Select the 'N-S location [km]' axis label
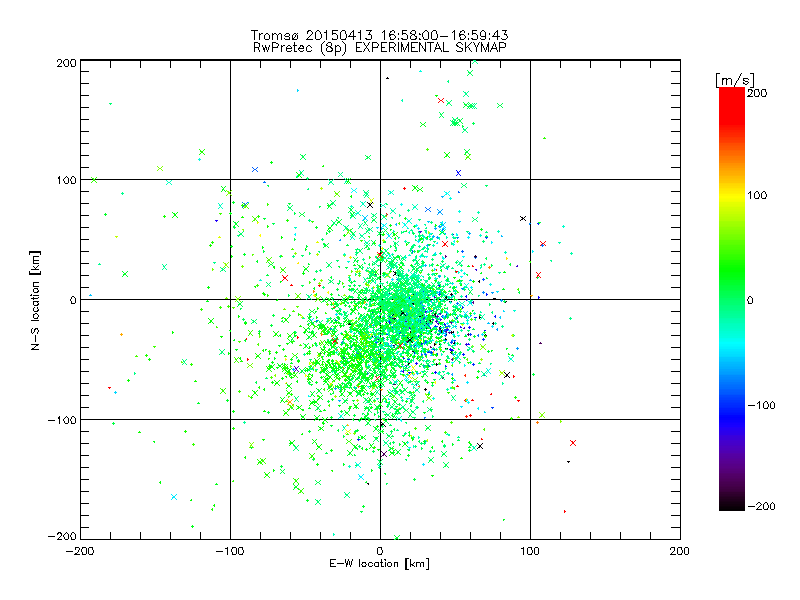The width and height of the screenshot is (800, 600). coord(35,300)
